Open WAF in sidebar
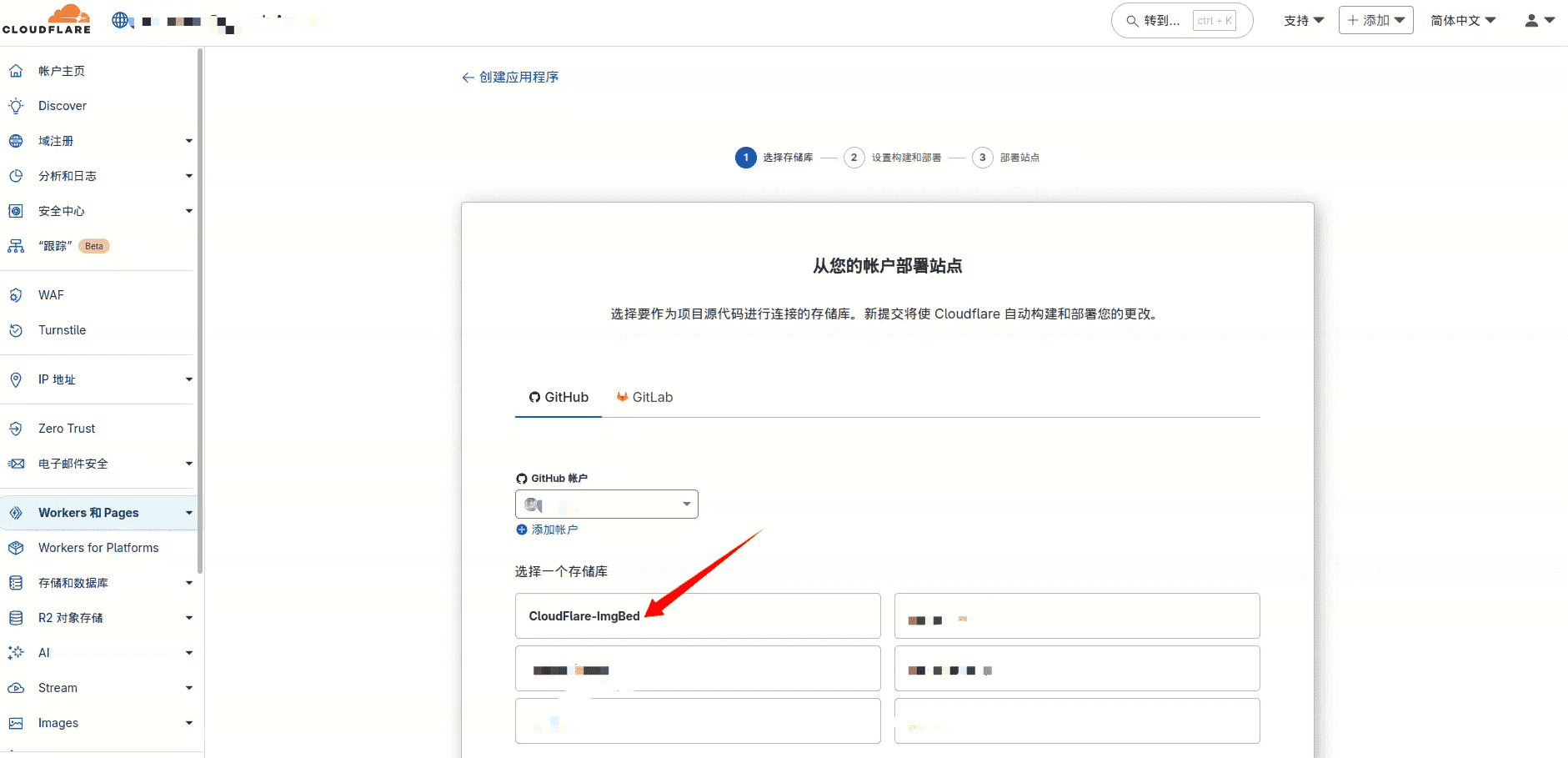Screen dimensions: 1568x758 point(51,295)
